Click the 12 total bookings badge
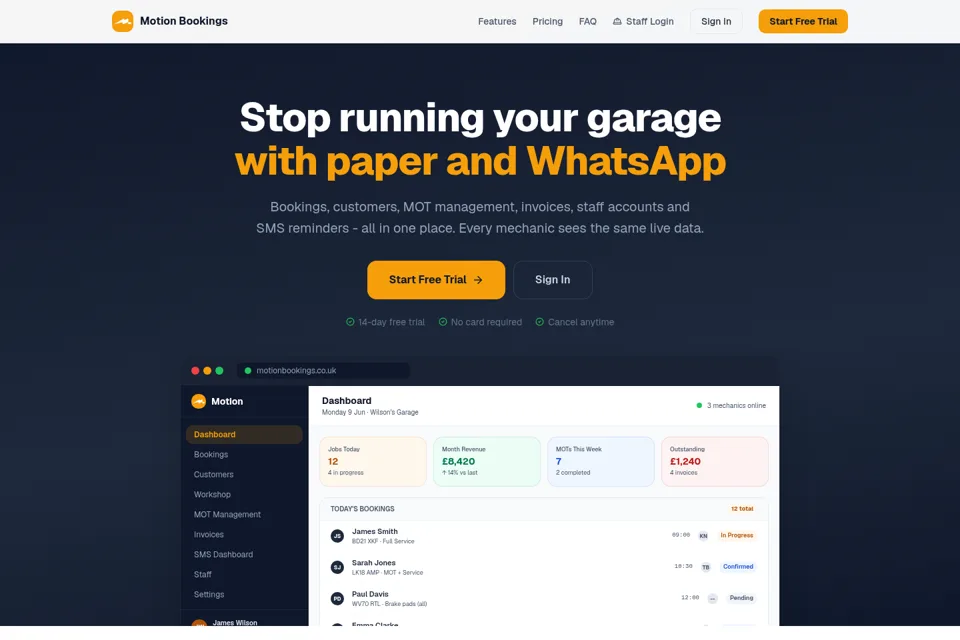960x640 pixels. 742,509
